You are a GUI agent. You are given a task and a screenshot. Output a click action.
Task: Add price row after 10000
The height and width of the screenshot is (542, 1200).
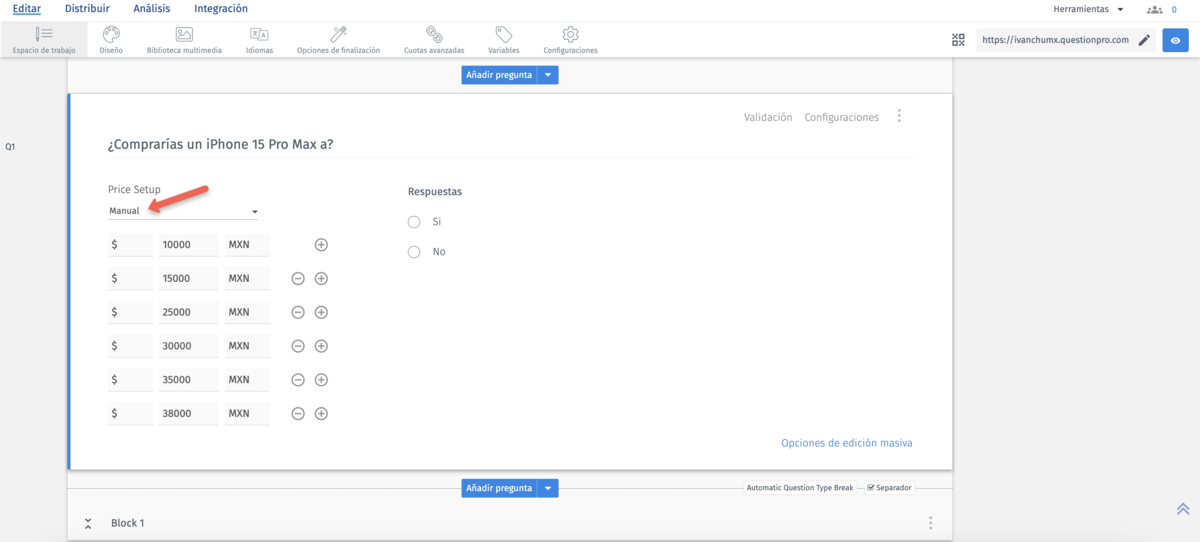(x=321, y=245)
